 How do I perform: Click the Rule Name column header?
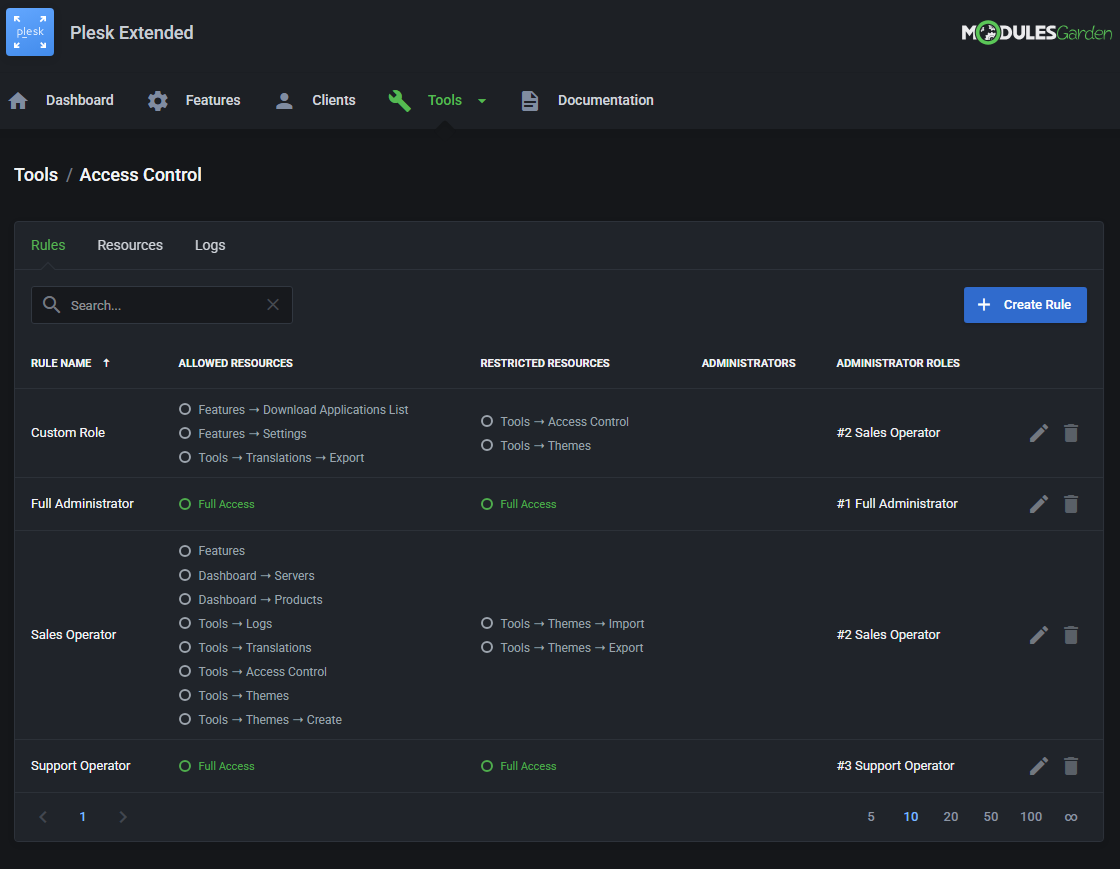coord(61,363)
